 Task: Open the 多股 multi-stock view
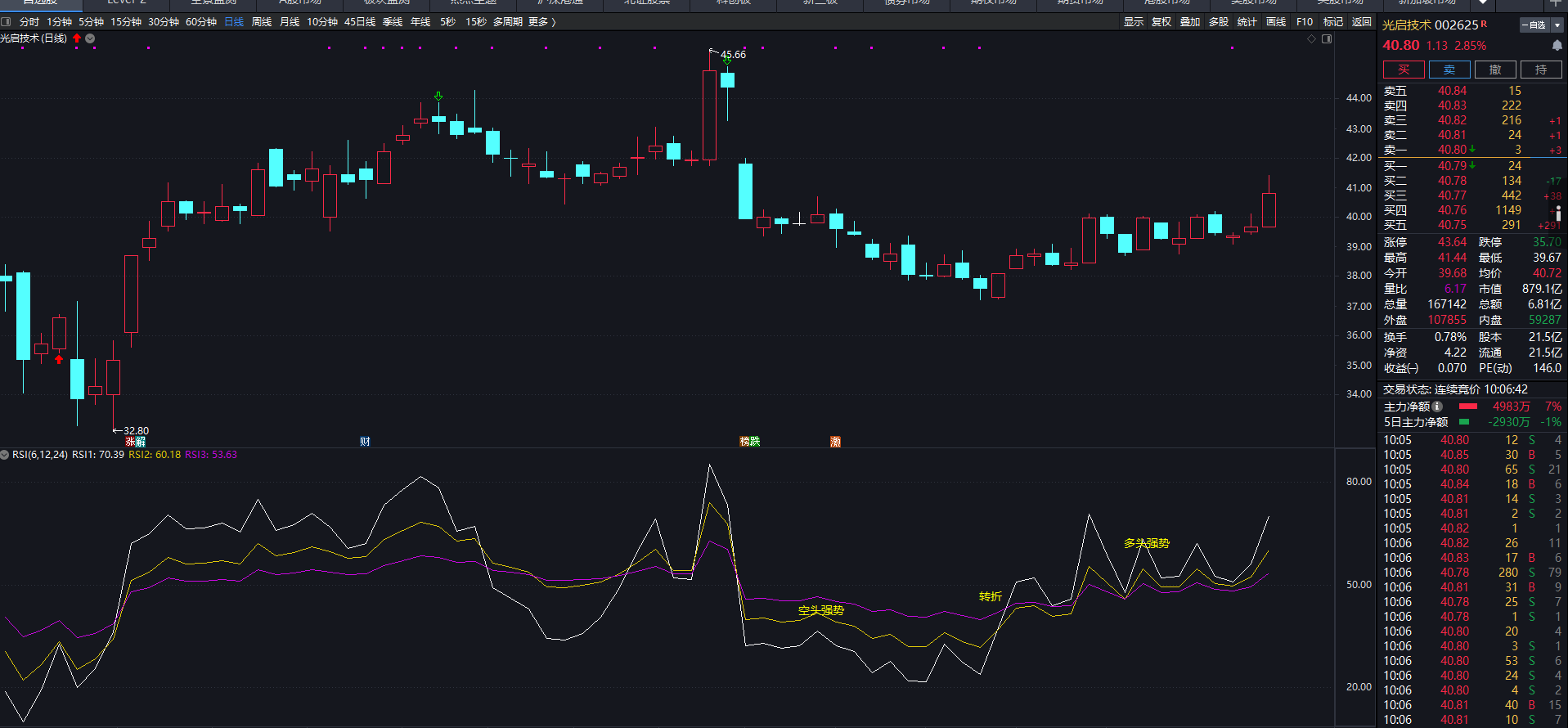pyautogui.click(x=1219, y=22)
